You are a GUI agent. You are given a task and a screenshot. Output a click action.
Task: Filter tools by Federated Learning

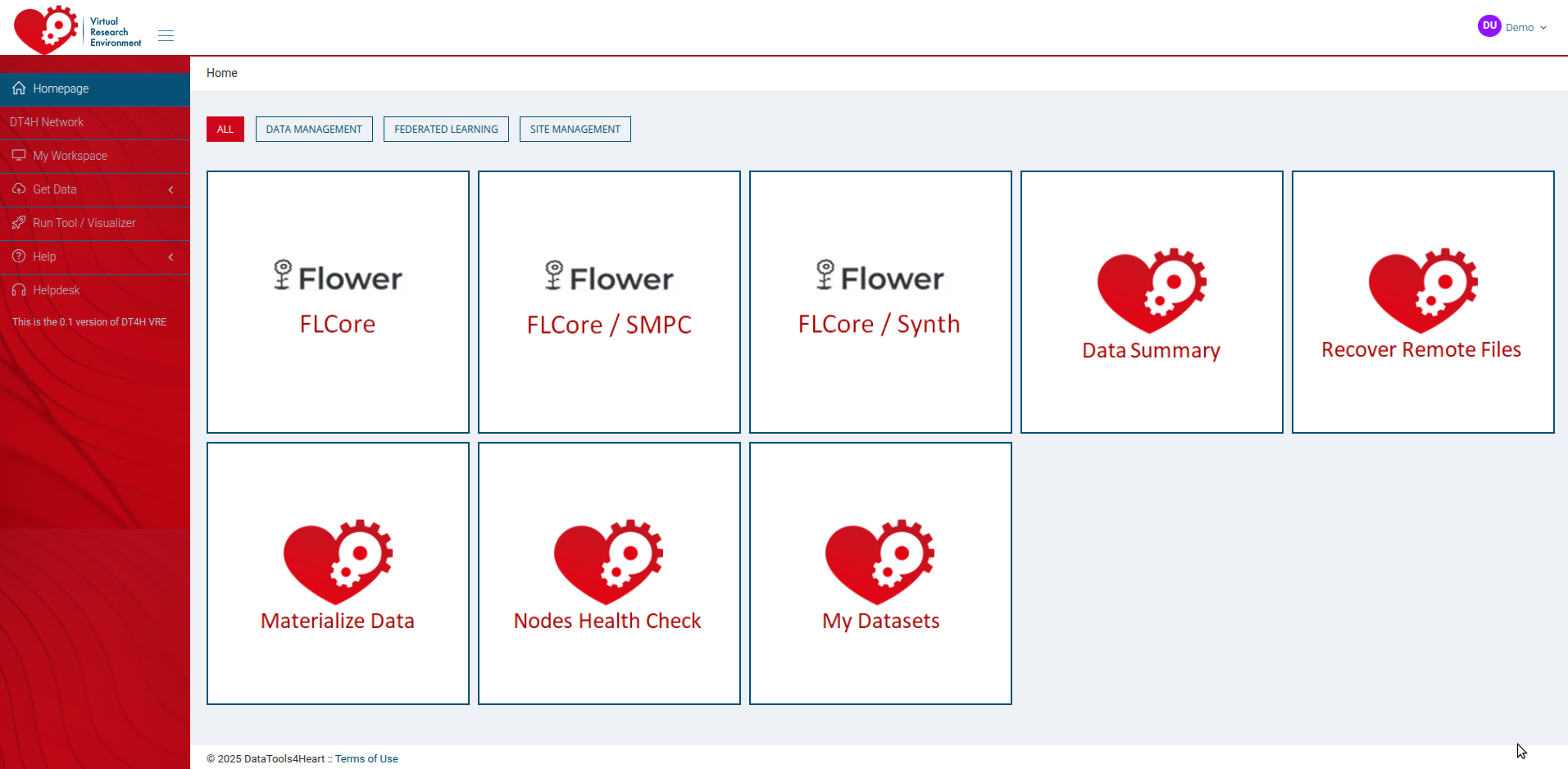pos(446,130)
